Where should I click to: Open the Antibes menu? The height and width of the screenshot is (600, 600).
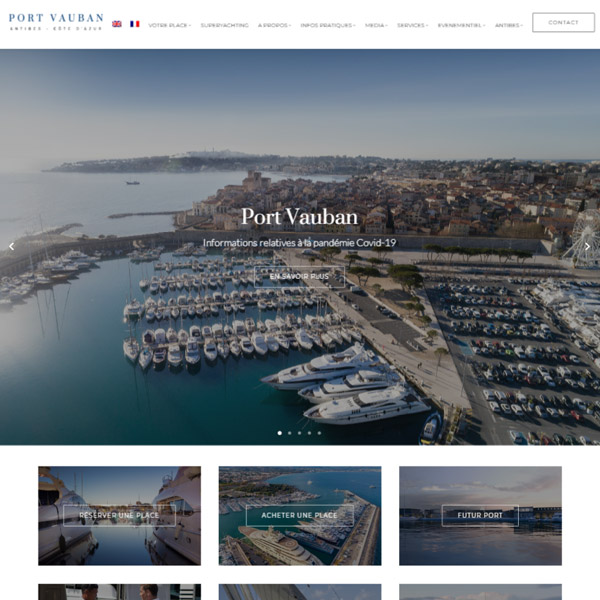coord(509,25)
